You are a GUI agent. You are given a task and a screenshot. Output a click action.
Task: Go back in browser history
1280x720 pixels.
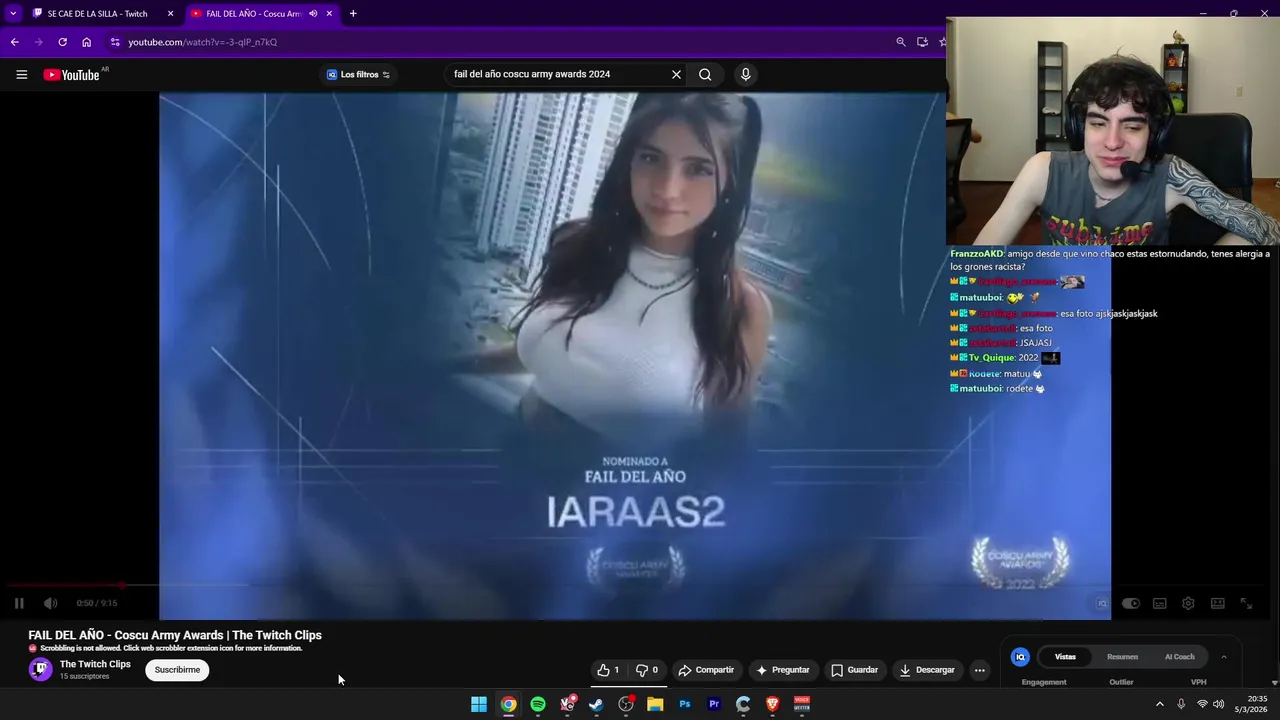coord(14,42)
